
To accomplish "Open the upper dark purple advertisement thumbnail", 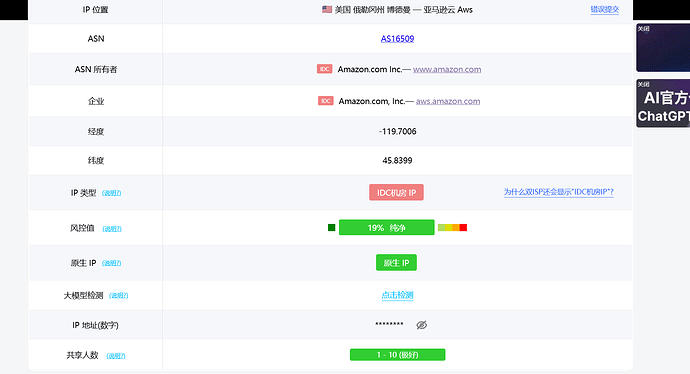I will click(x=663, y=48).
